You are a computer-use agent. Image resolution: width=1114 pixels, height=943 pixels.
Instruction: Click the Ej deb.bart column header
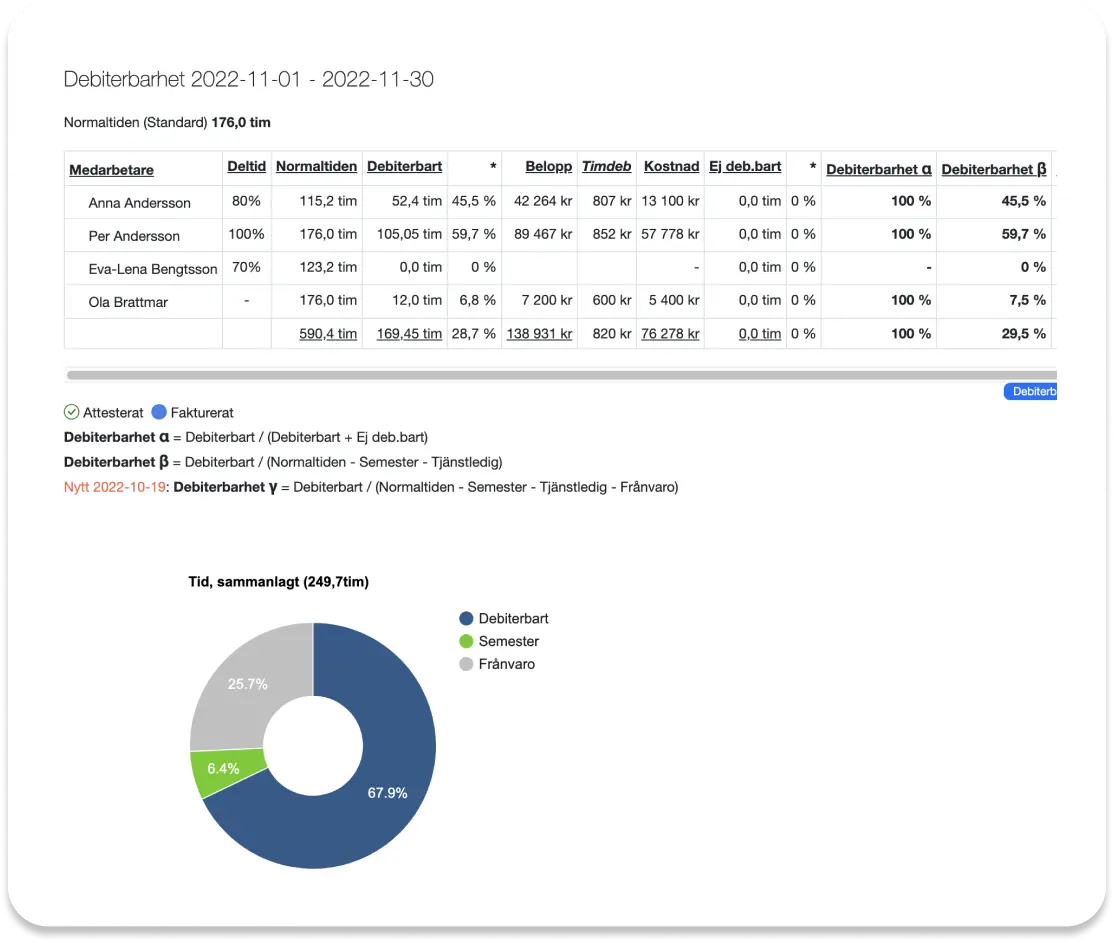click(745, 167)
